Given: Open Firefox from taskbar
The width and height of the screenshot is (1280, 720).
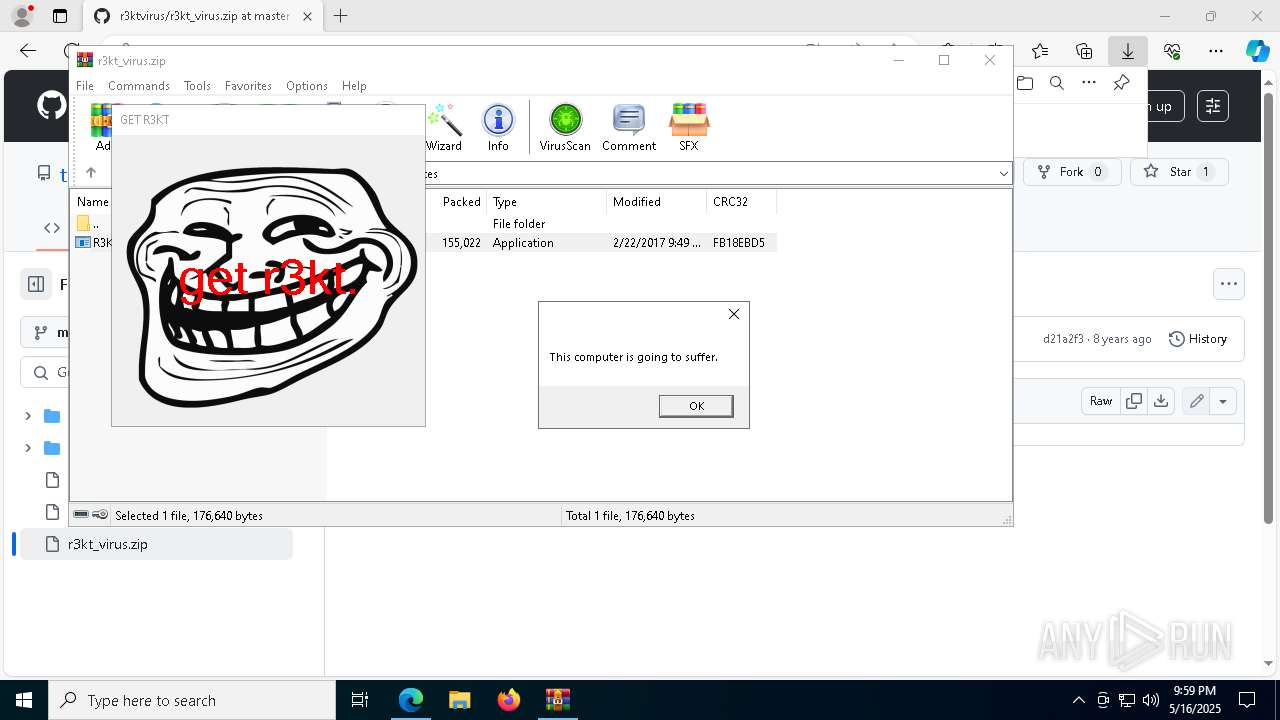Looking at the screenshot, I should 509,700.
